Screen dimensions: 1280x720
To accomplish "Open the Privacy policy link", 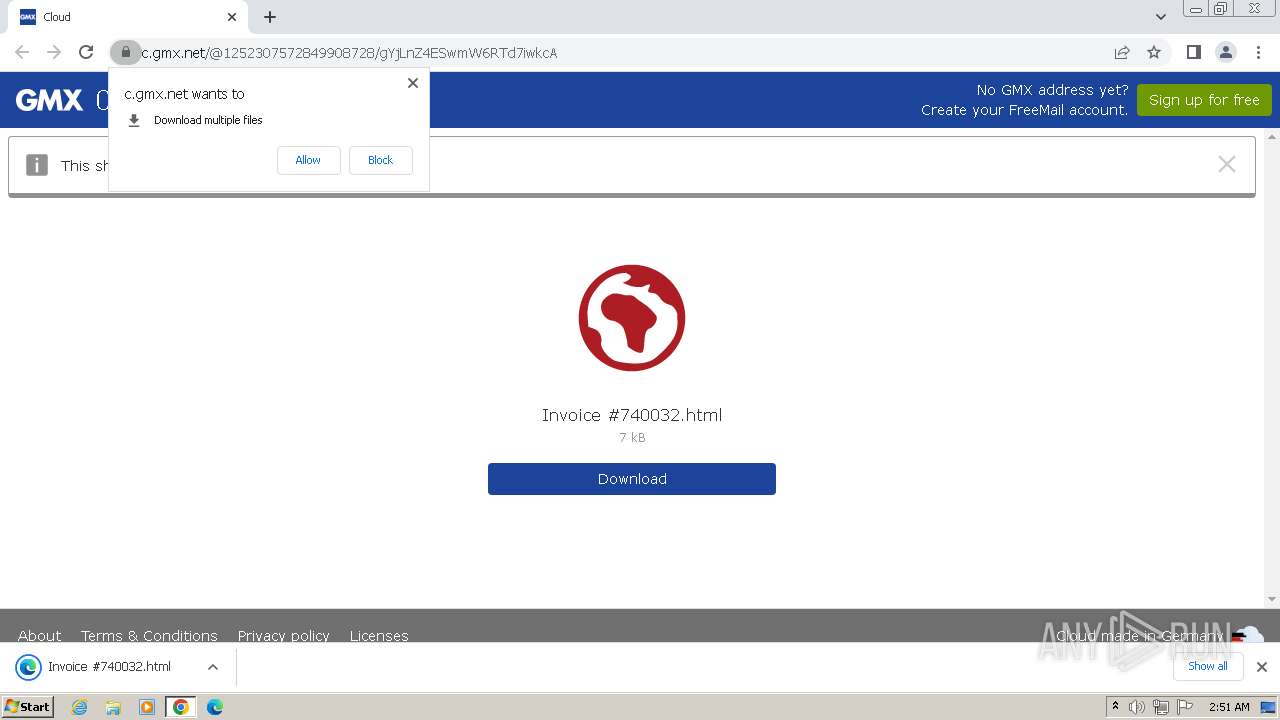I will pyautogui.click(x=284, y=636).
